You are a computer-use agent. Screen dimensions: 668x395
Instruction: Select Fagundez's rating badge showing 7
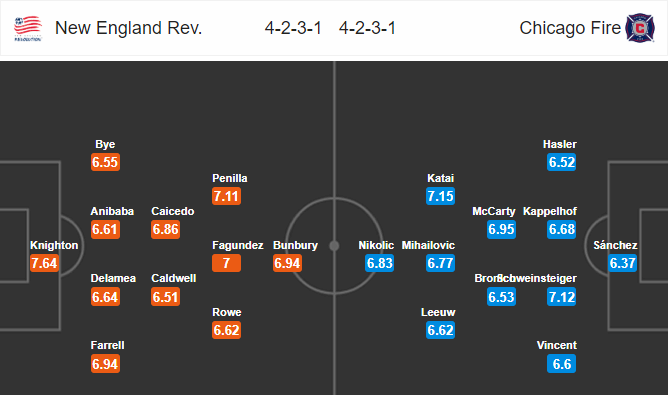click(x=226, y=263)
